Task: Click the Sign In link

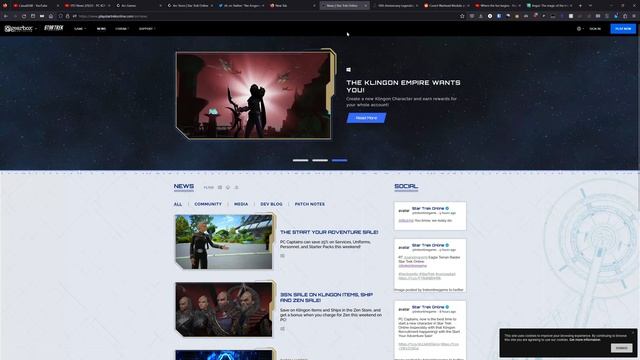Action: point(595,29)
